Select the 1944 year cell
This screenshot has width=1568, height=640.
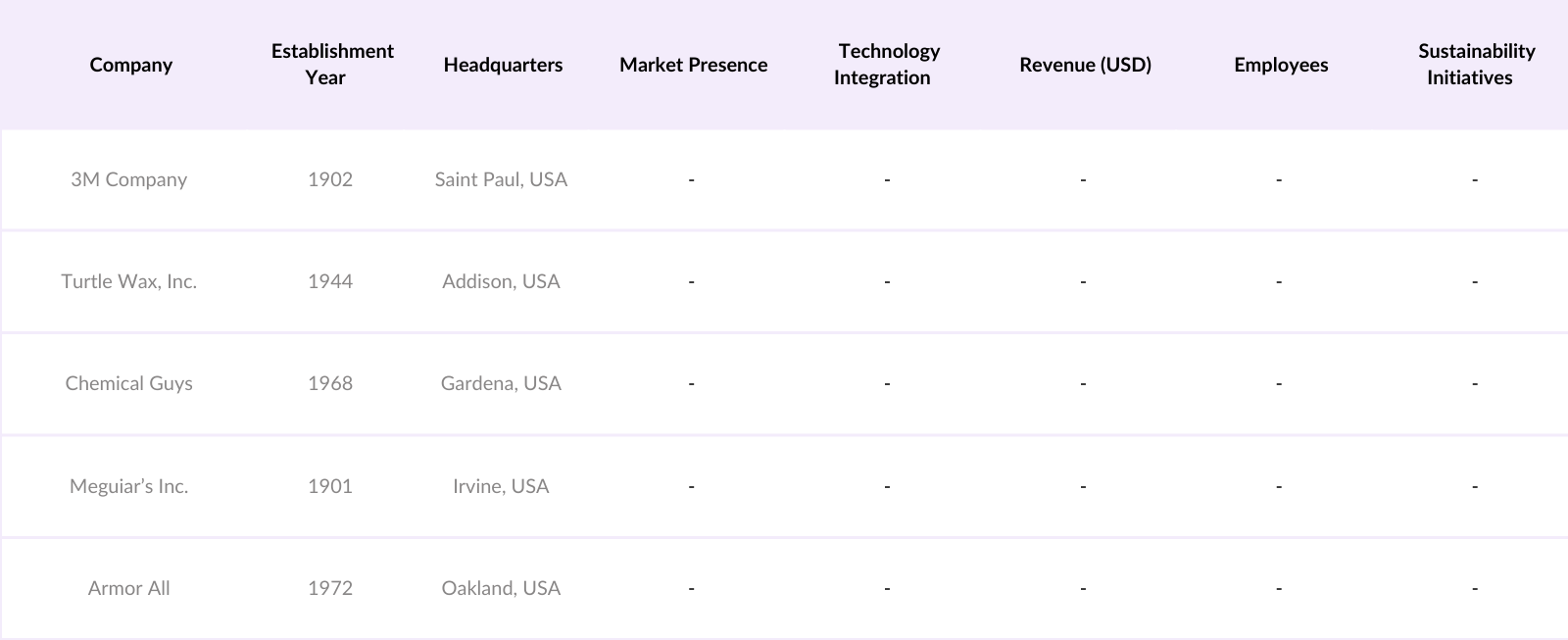pyautogui.click(x=330, y=281)
